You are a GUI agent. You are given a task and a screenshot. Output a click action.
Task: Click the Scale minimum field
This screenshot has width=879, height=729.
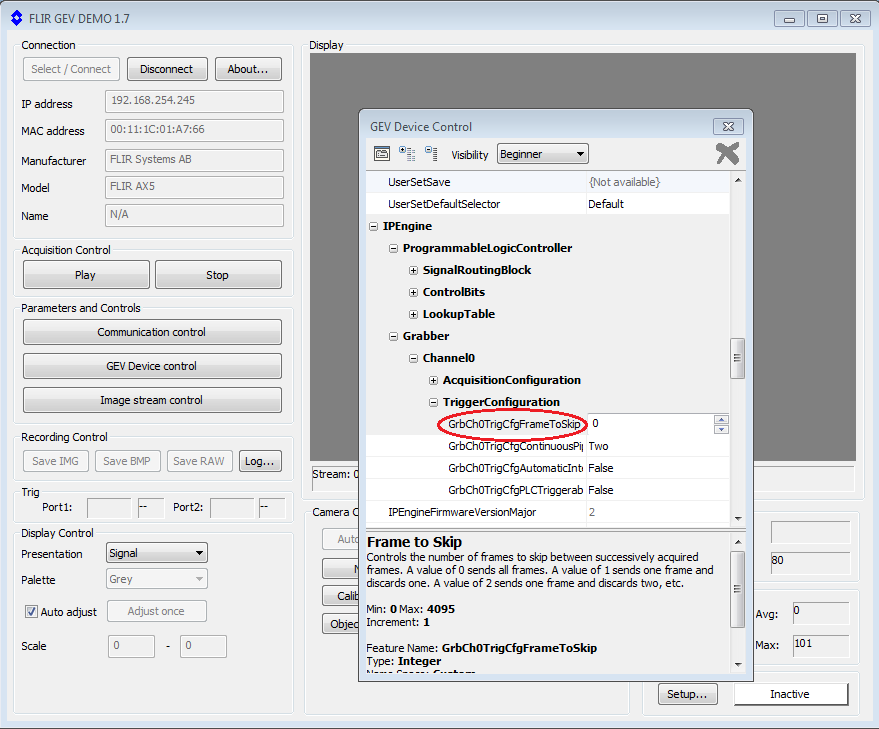(131, 646)
